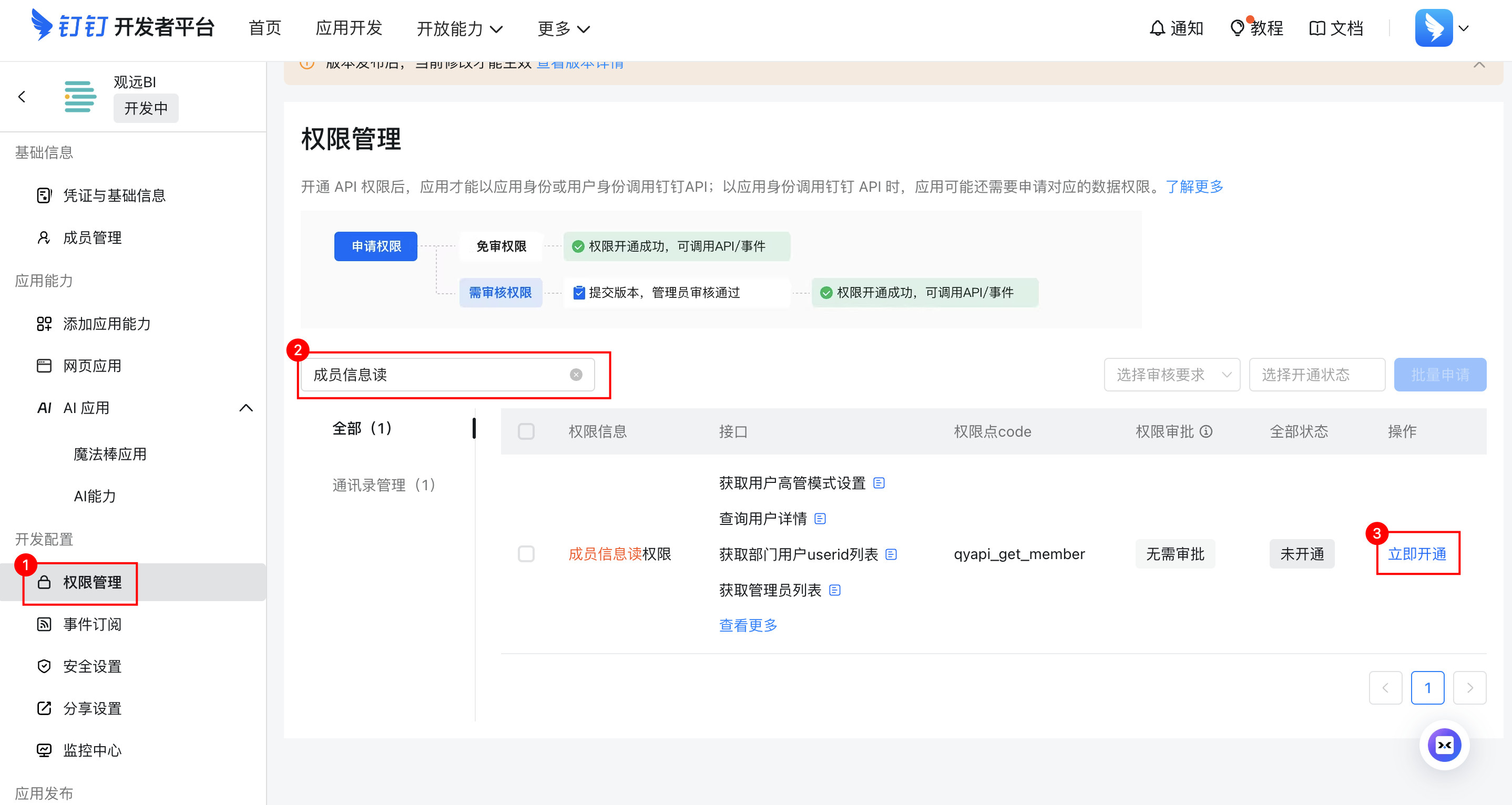Tick the 成员信息读权限 row checkbox
Screen dimensions: 1512x805
pyautogui.click(x=526, y=554)
